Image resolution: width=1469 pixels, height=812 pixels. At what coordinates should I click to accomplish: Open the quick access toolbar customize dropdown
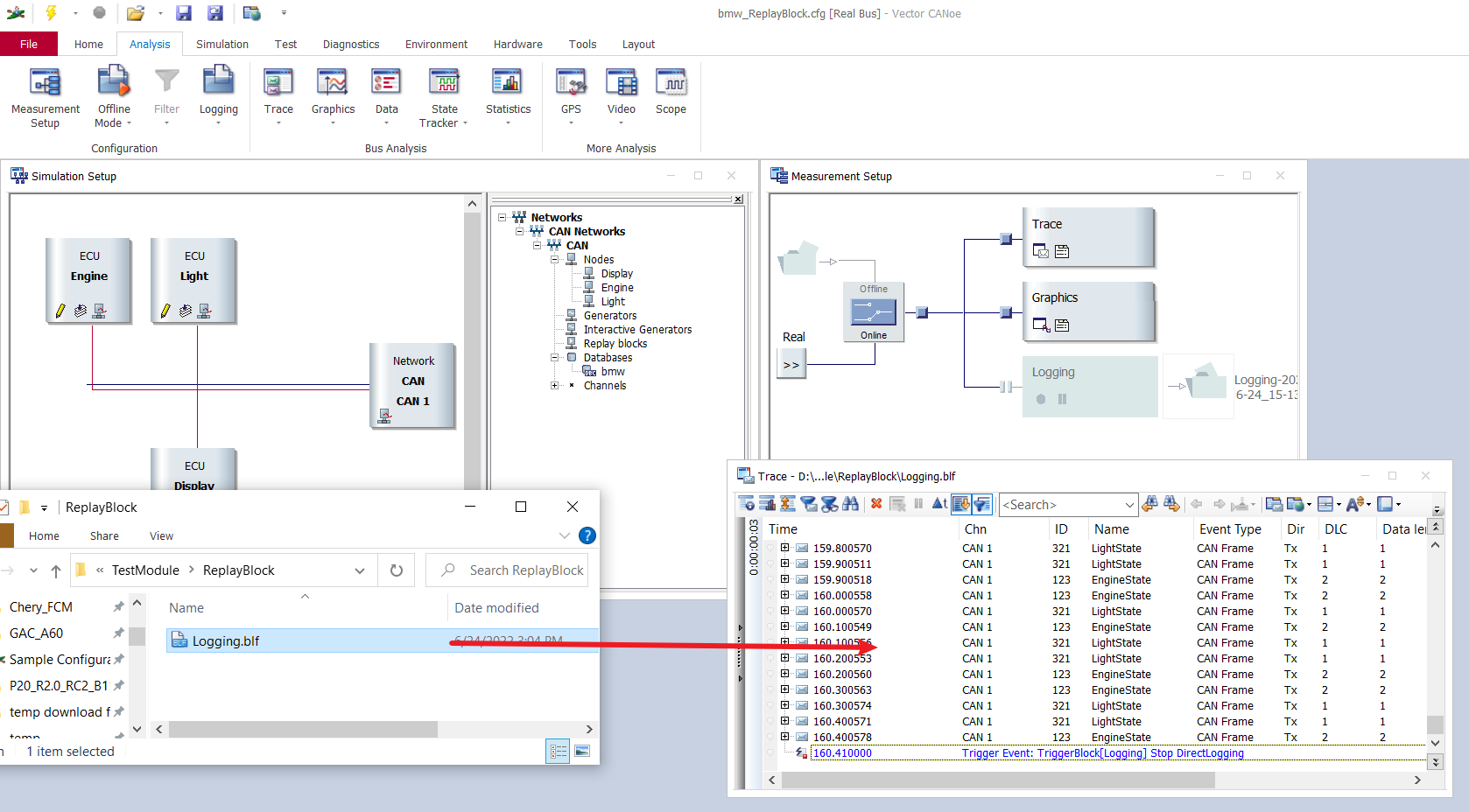coord(284,13)
